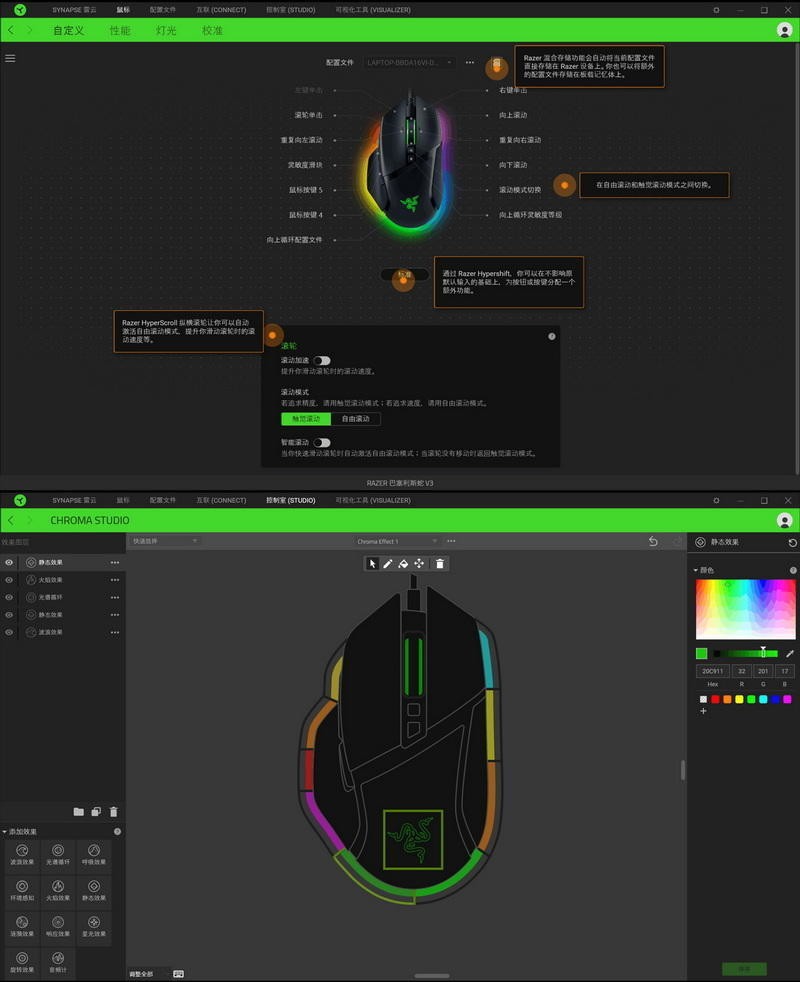
Task: Open more options beside Chroma Effect 1
Action: tap(451, 541)
